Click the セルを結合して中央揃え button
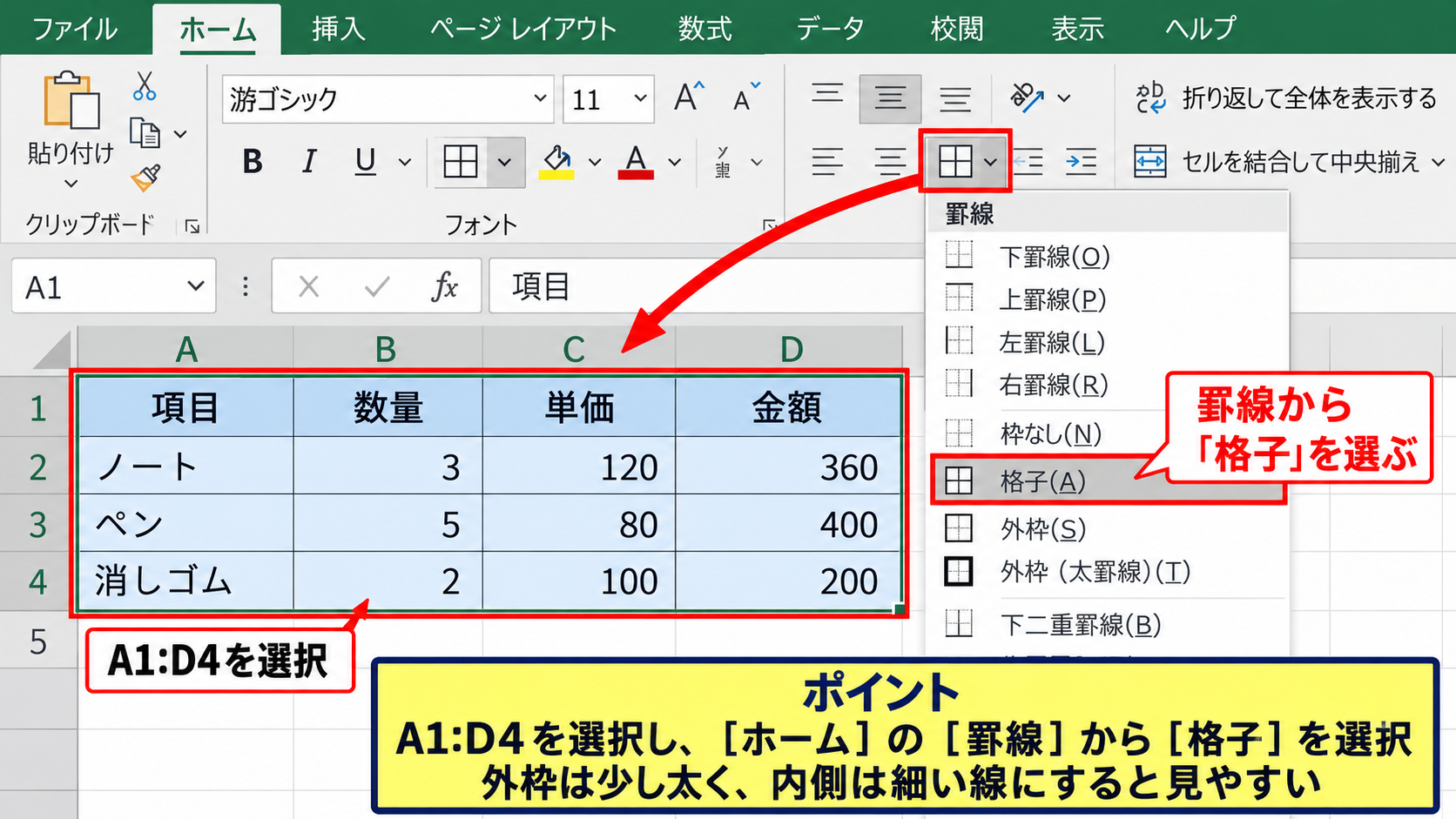The height and width of the screenshot is (819, 1456). point(1277,162)
